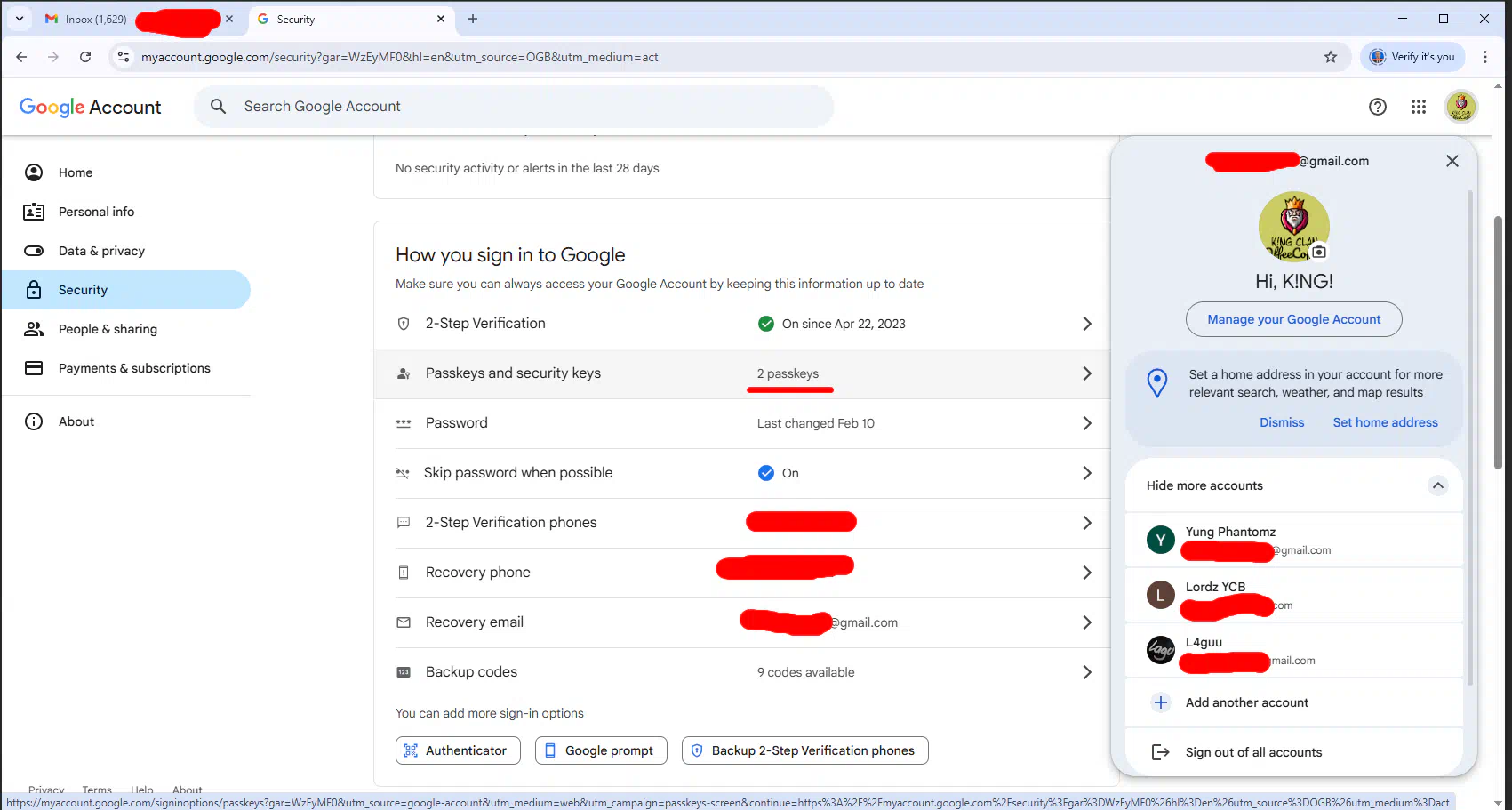Click the plus icon for Add another account
The width and height of the screenshot is (1512, 810).
tap(1161, 702)
